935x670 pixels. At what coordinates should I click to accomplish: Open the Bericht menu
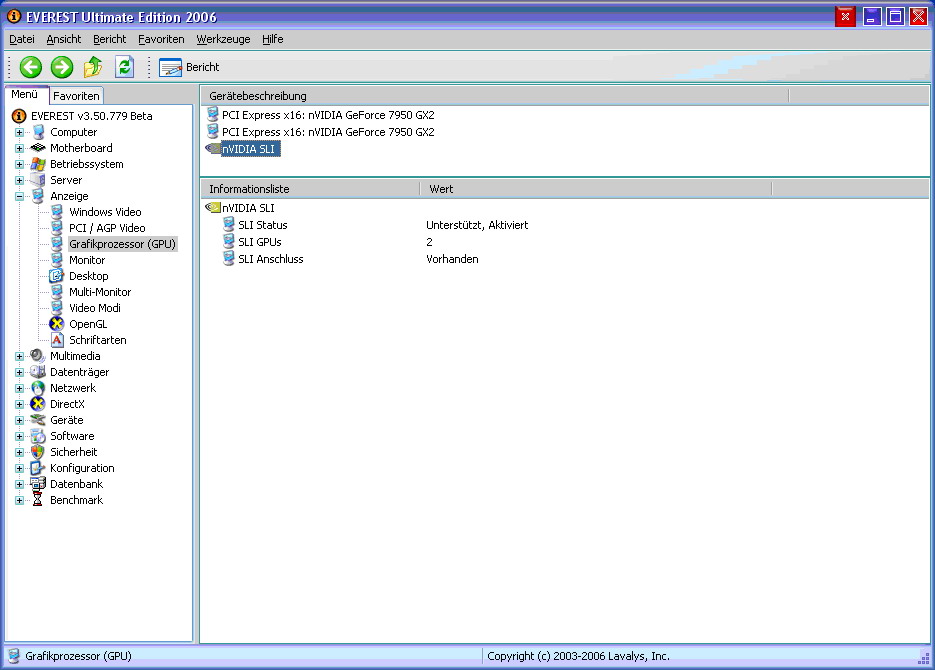point(110,39)
